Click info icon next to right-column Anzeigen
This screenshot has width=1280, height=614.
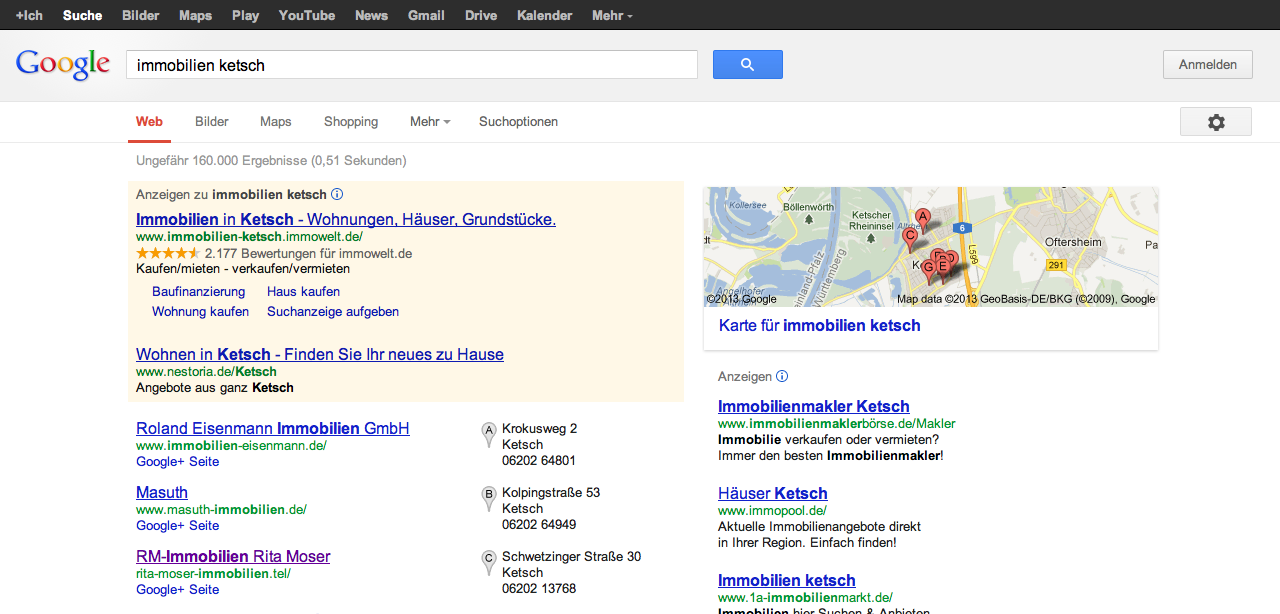point(782,376)
